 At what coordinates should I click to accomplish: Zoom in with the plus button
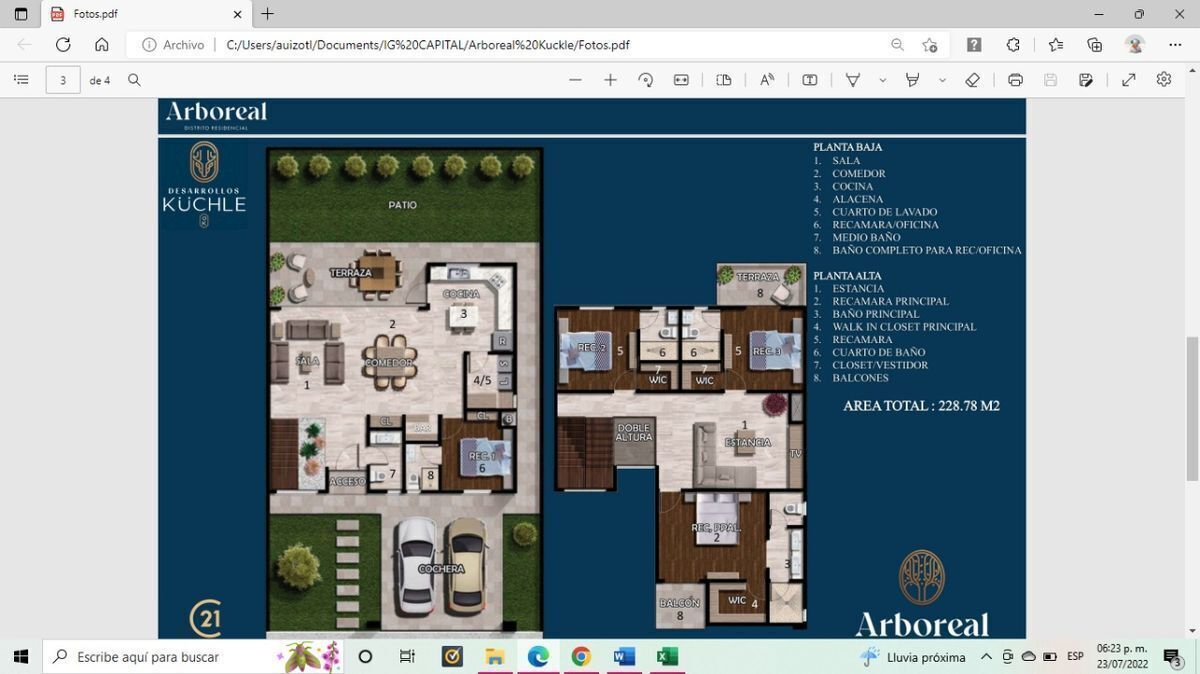(610, 80)
